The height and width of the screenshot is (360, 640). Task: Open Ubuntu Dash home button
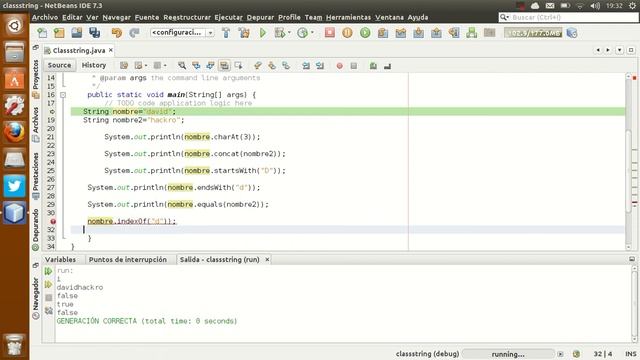coord(14,26)
